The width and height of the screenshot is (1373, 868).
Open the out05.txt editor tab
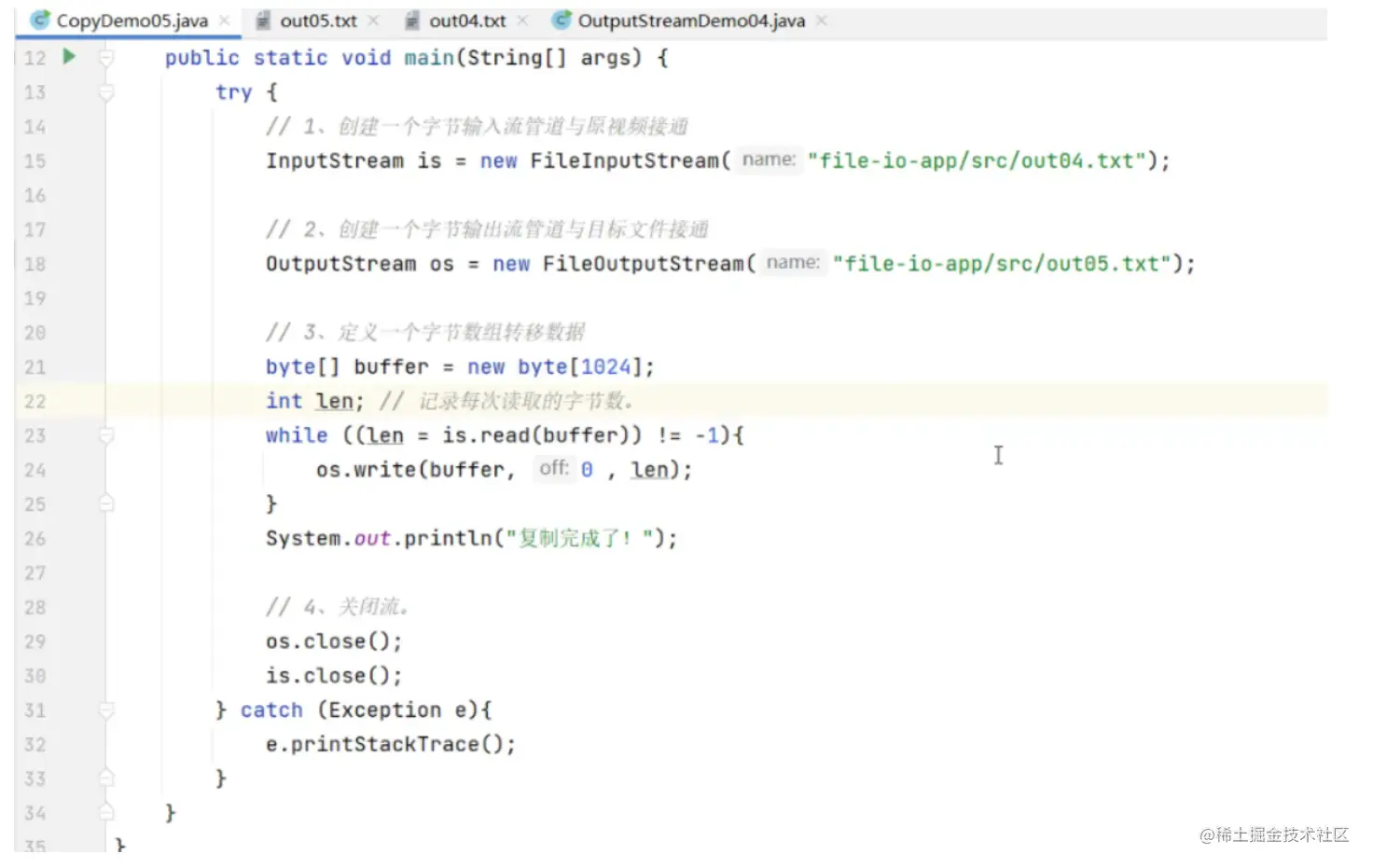pyautogui.click(x=318, y=21)
